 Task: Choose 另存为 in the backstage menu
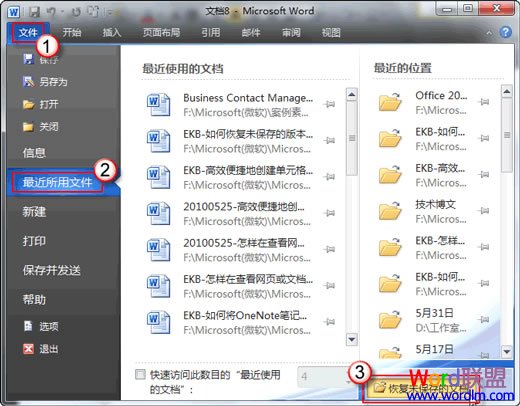45,82
